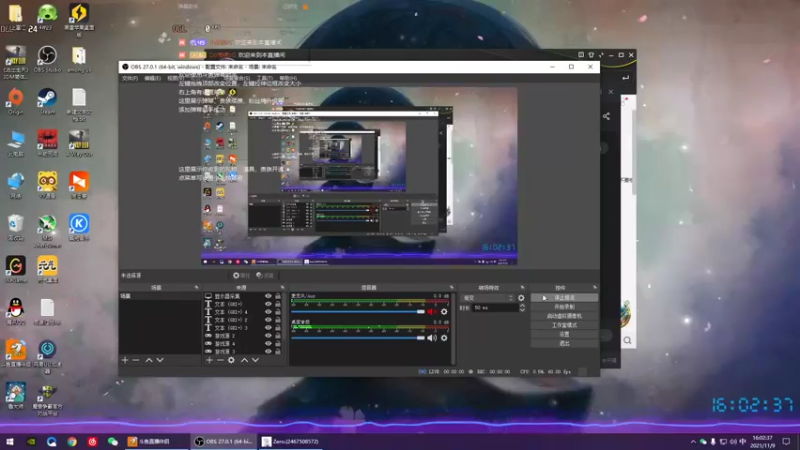
Task: Switch to the Zero chat window on the taskbar
Action: click(290, 441)
